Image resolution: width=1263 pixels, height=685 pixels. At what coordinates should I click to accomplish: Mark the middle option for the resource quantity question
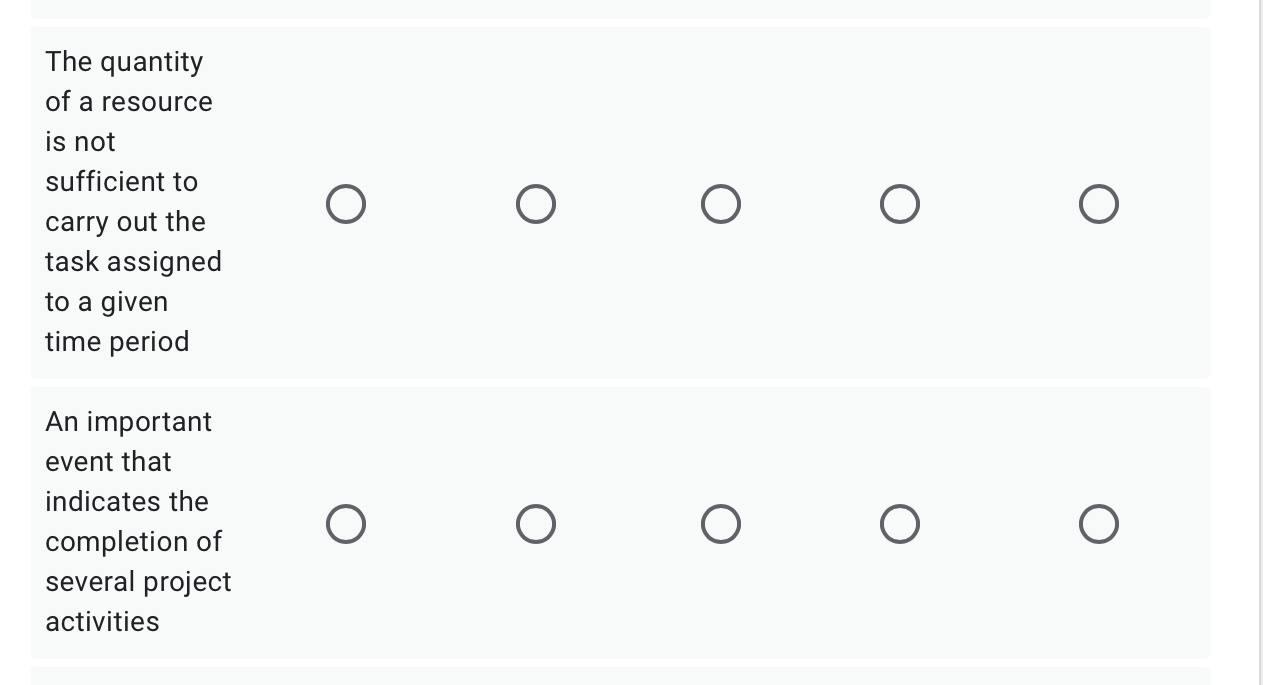721,203
